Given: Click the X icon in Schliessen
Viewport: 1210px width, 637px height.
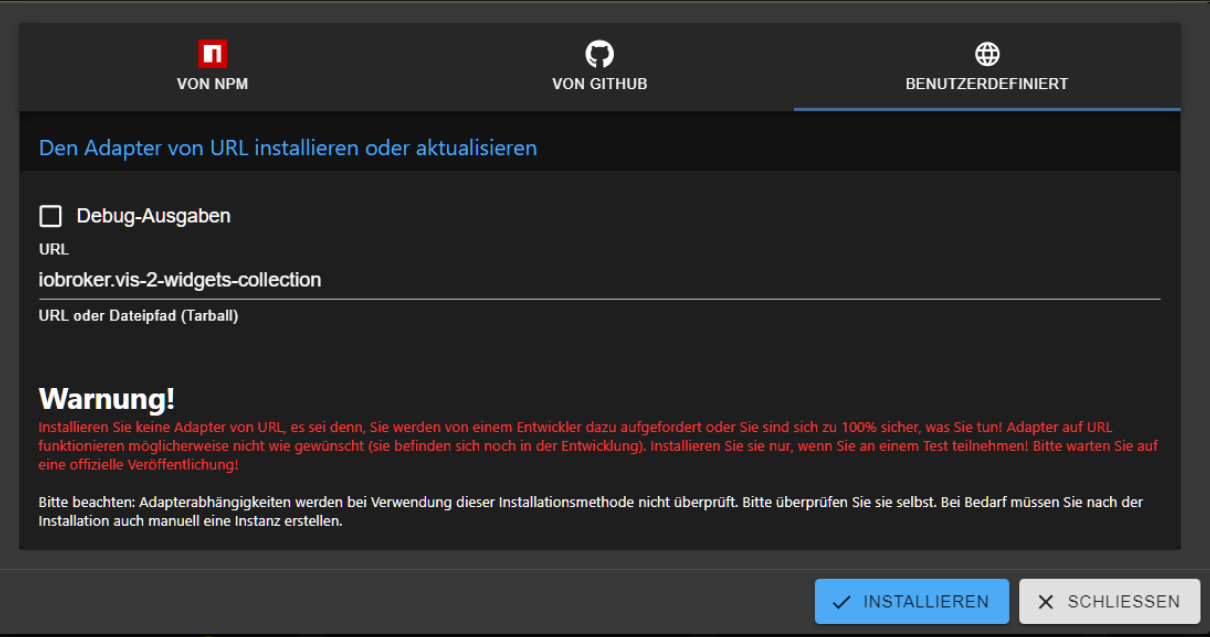Looking at the screenshot, I should [x=1046, y=602].
